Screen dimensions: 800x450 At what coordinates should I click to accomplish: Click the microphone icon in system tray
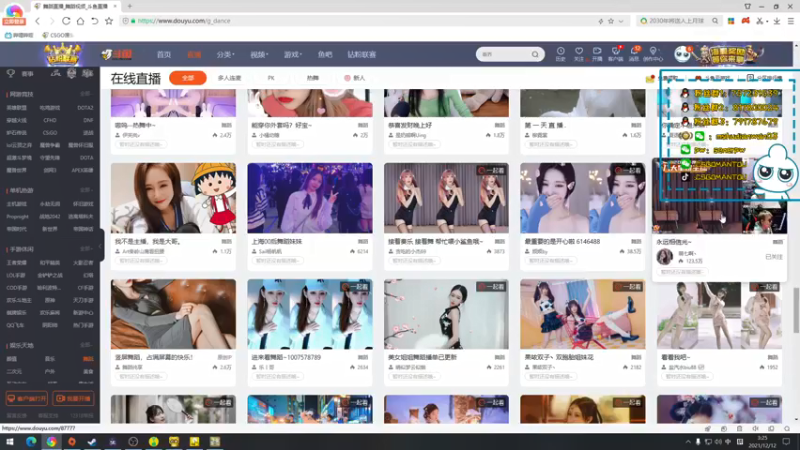(697, 442)
